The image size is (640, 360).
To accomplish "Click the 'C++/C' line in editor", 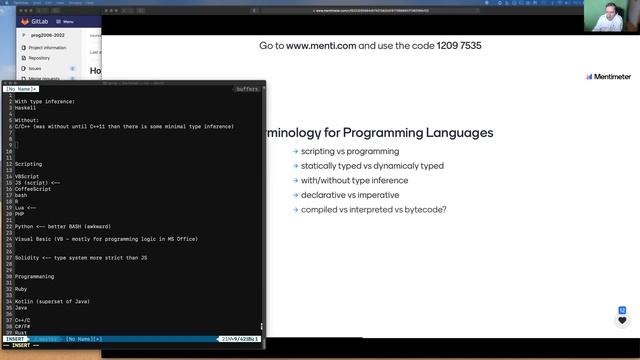I will pos(22,320).
